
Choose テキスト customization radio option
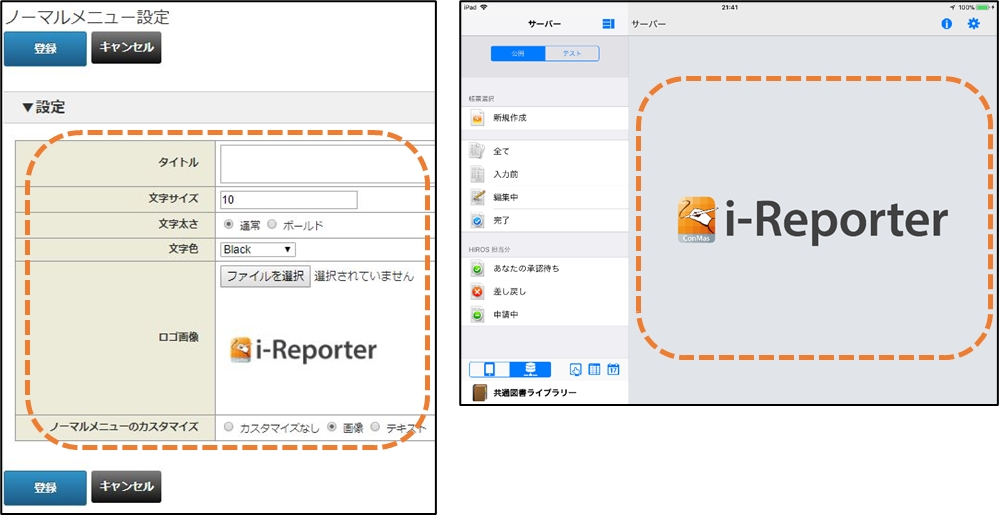tap(375, 427)
